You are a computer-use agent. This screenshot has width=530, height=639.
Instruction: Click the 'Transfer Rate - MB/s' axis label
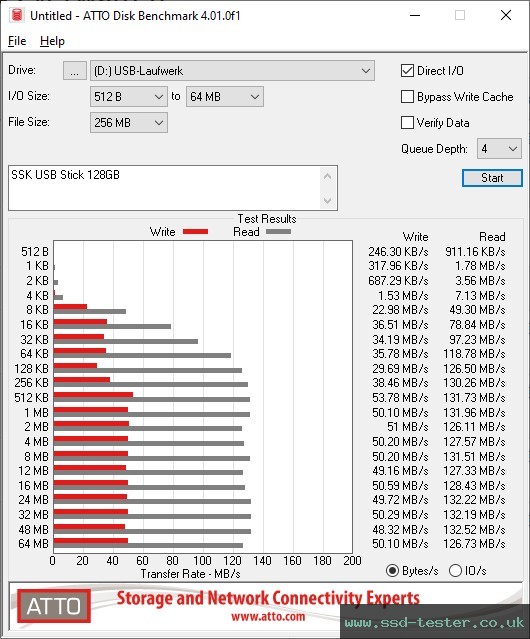(x=191, y=574)
